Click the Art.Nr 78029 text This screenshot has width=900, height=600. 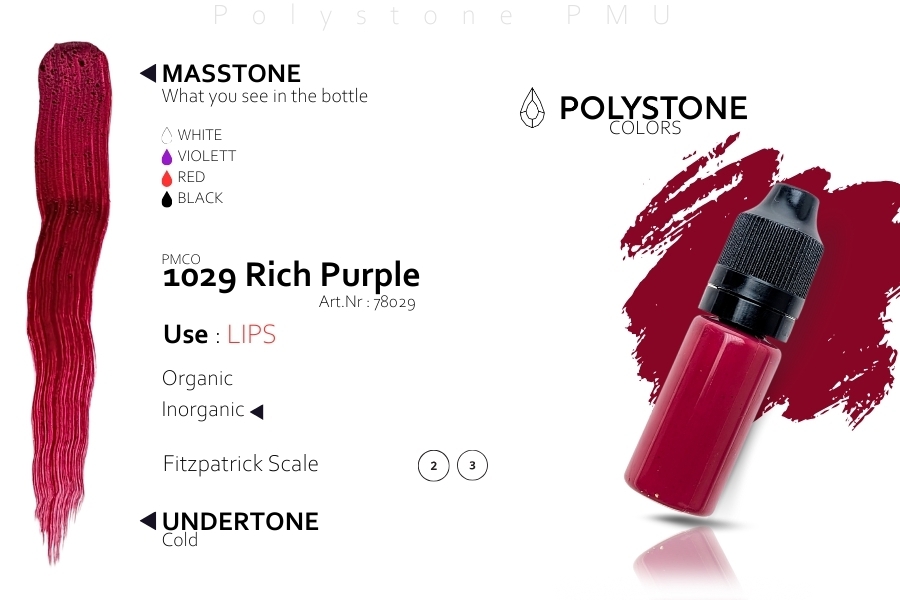tap(367, 301)
